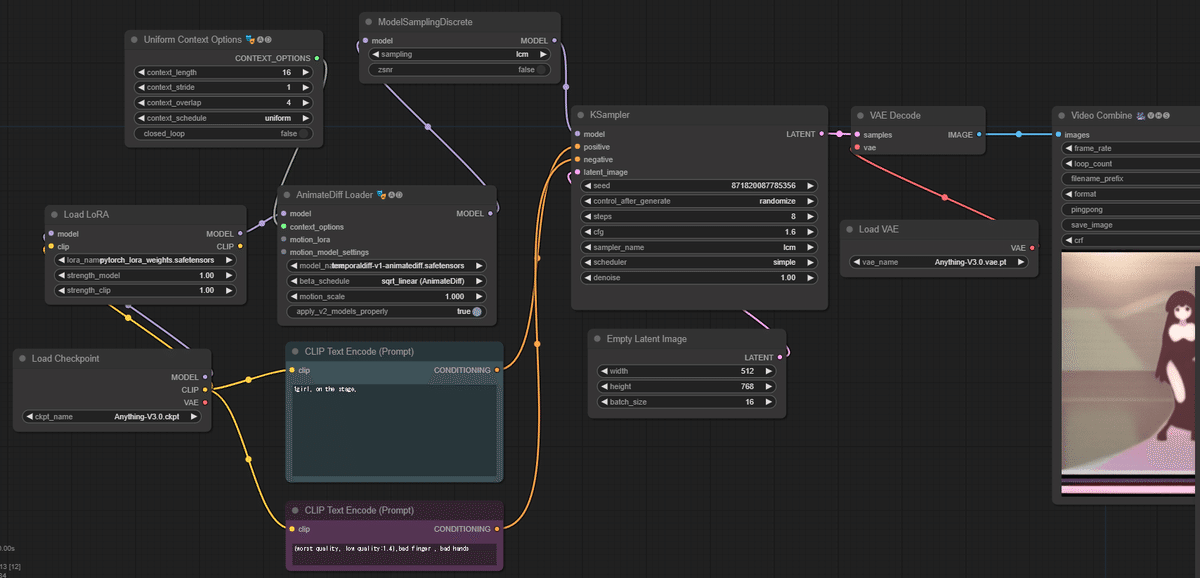Viewport: 1200px width, 578px height.
Task: Decrease cfg value with the left arrow
Action: (586, 232)
